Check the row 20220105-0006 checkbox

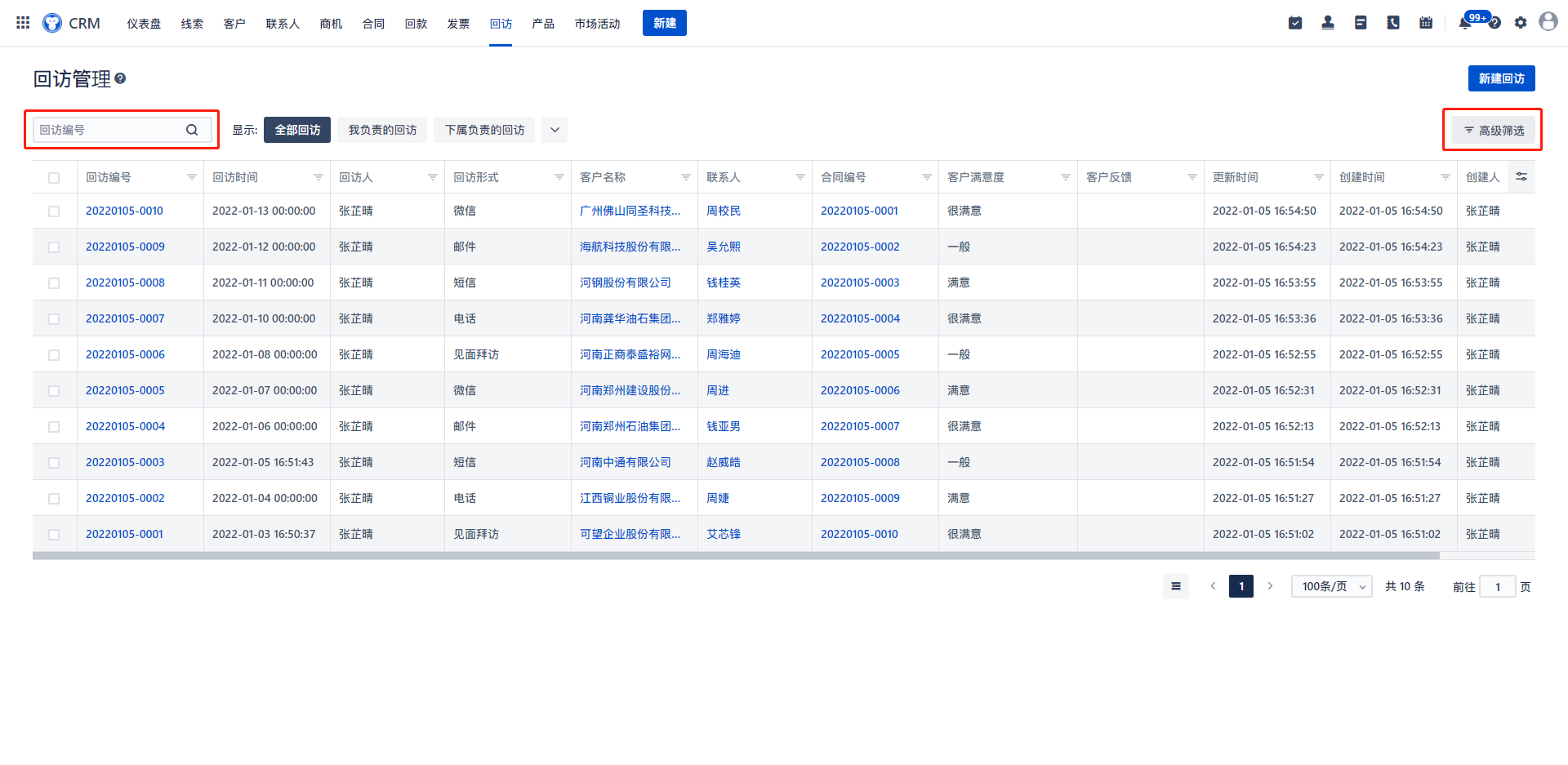pyautogui.click(x=54, y=355)
